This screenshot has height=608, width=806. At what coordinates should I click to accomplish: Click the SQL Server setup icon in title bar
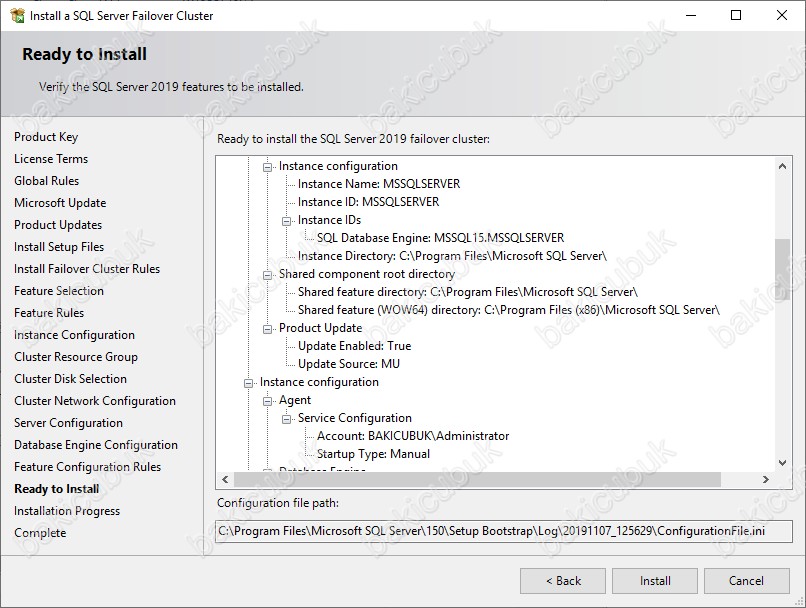[17, 15]
